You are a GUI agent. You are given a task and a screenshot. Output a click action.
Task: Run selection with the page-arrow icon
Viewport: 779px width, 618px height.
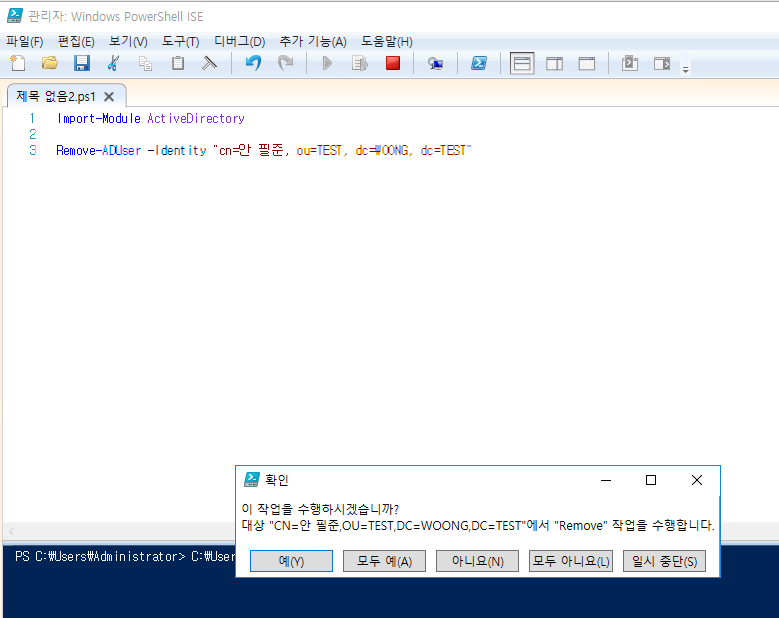pos(360,63)
